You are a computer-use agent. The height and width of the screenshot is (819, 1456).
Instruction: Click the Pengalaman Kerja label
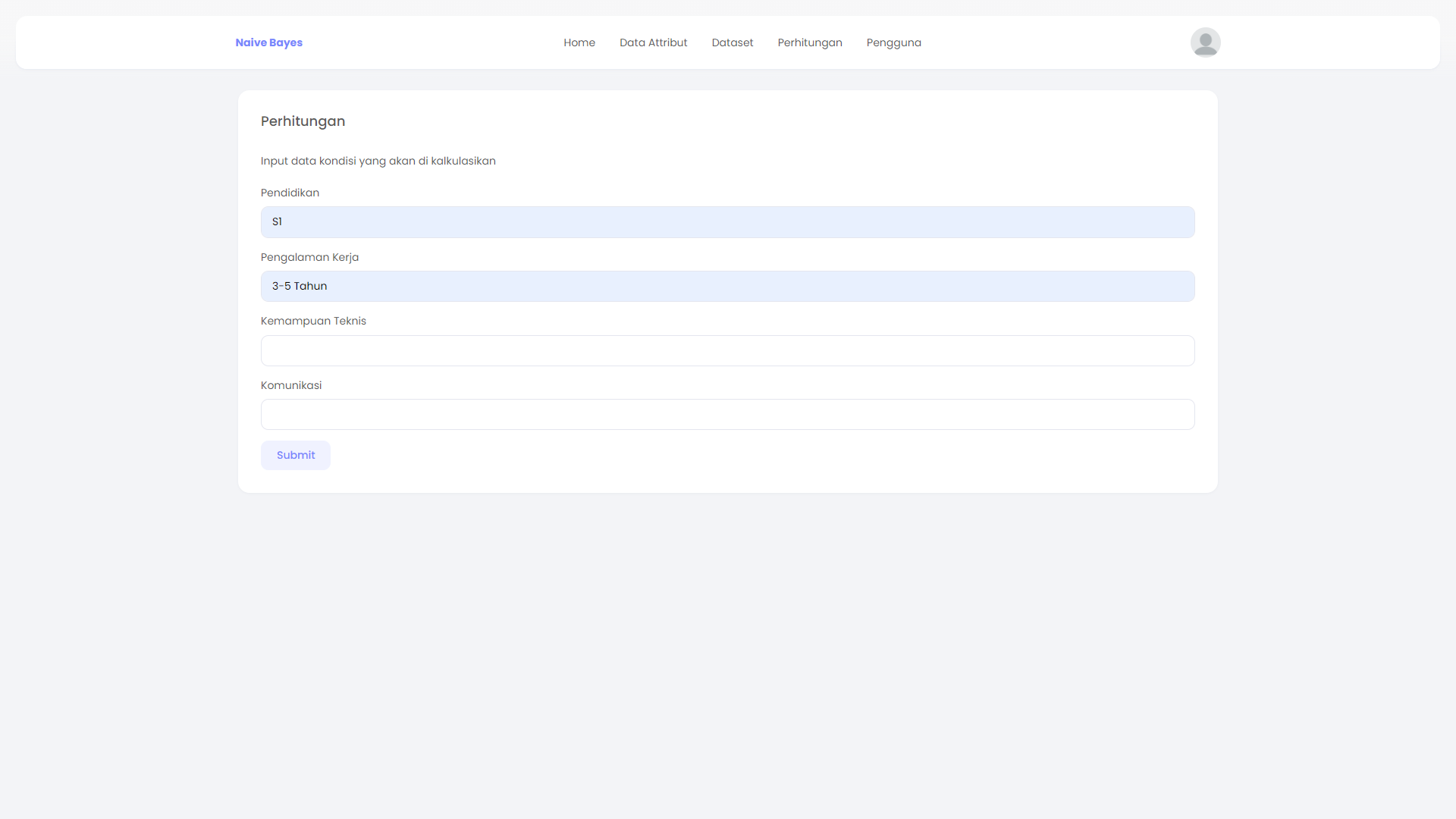coord(309,257)
